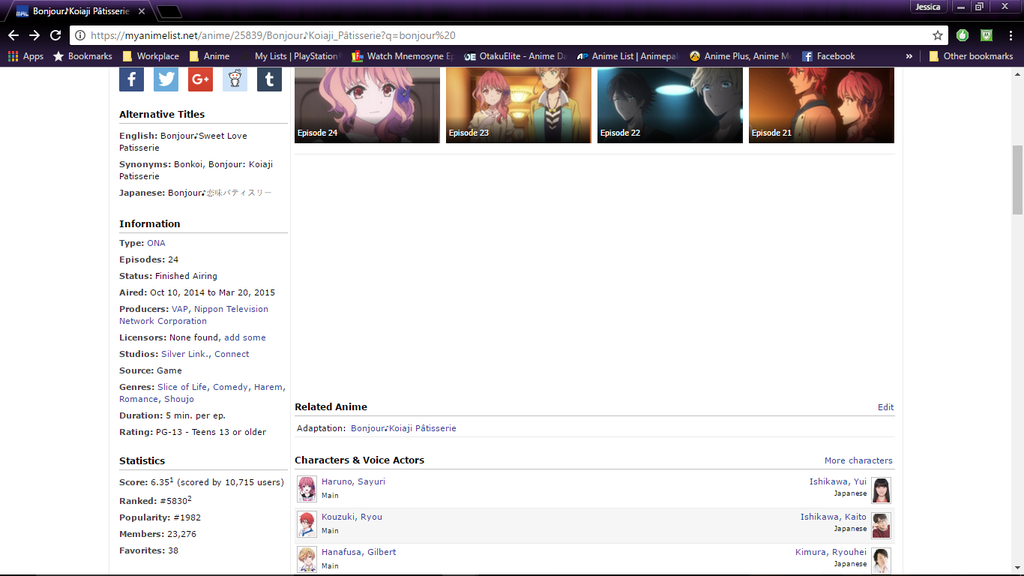Bookmark this page with the star icon
1024x576 pixels.
[938, 35]
